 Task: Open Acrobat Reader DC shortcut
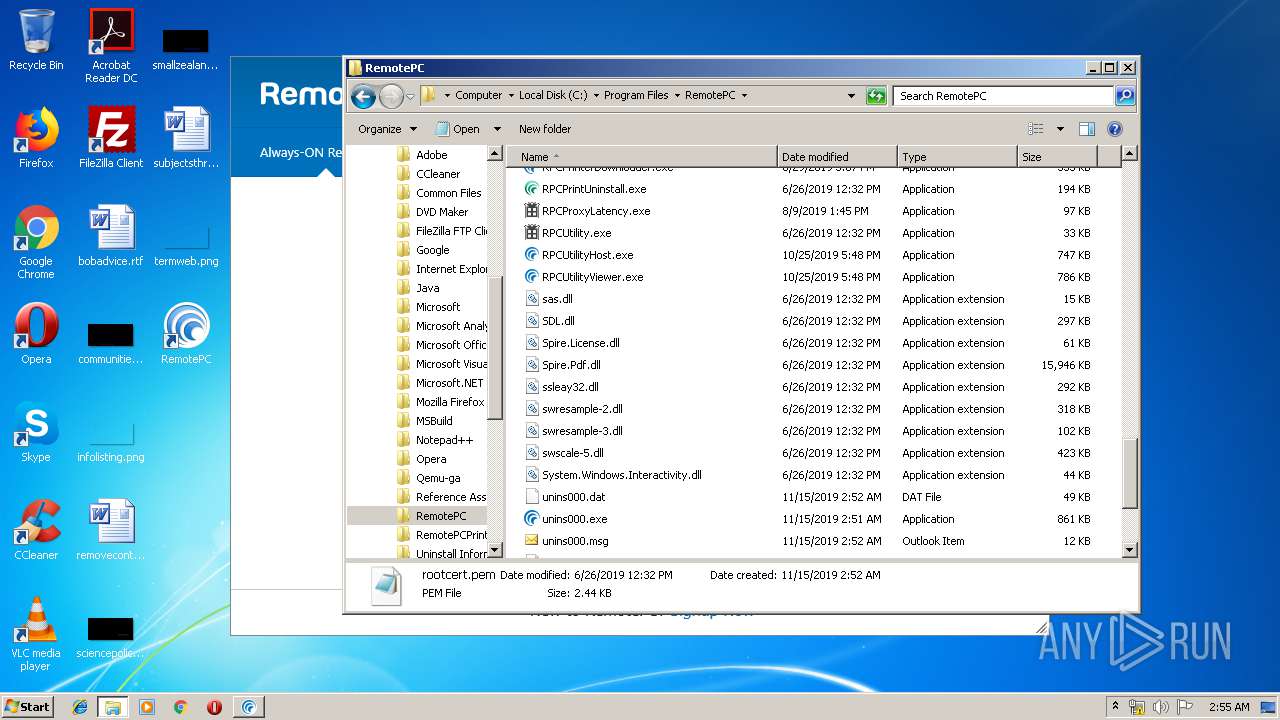[x=111, y=46]
